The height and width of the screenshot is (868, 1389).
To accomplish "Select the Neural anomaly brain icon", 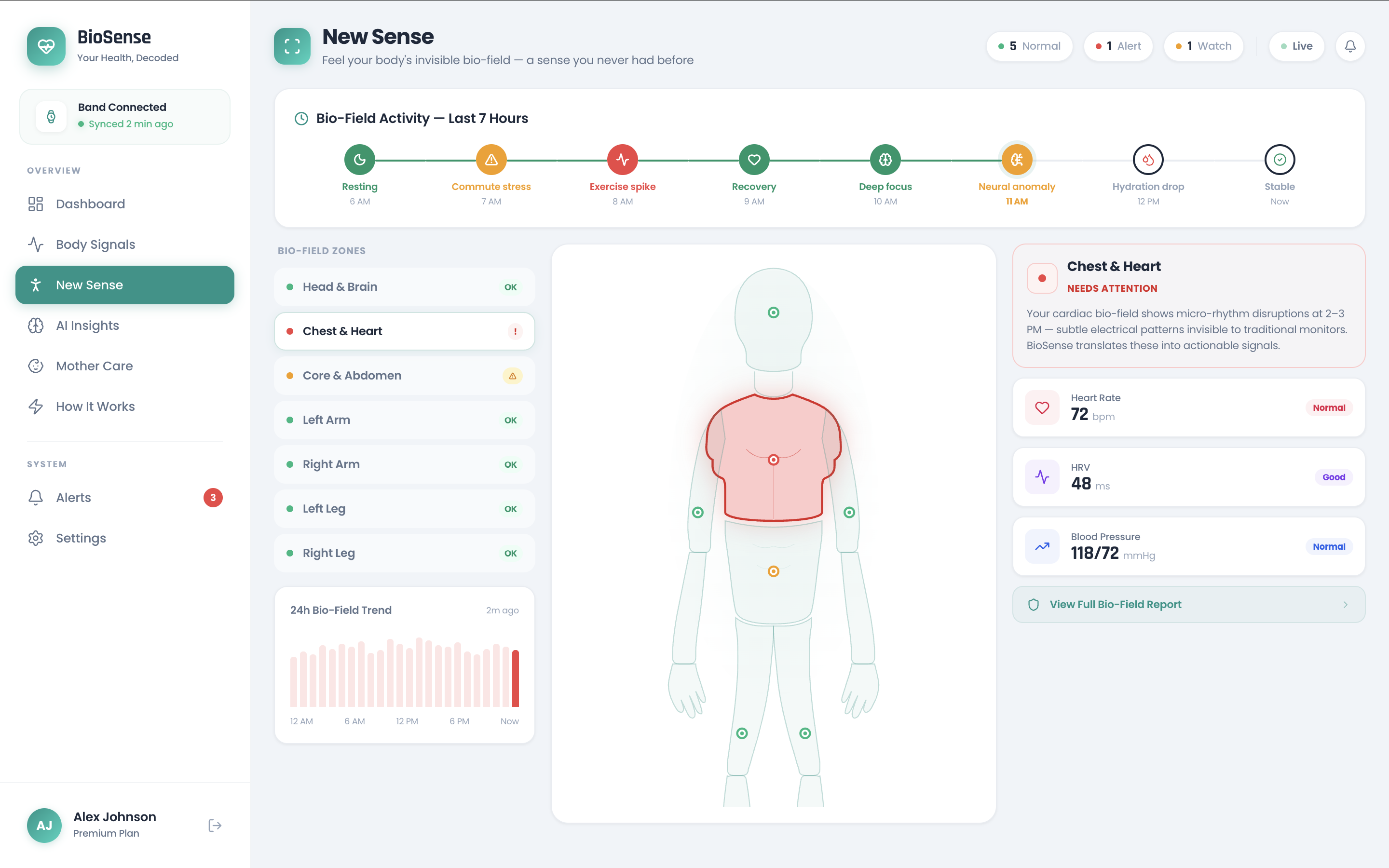I will coord(1017,160).
